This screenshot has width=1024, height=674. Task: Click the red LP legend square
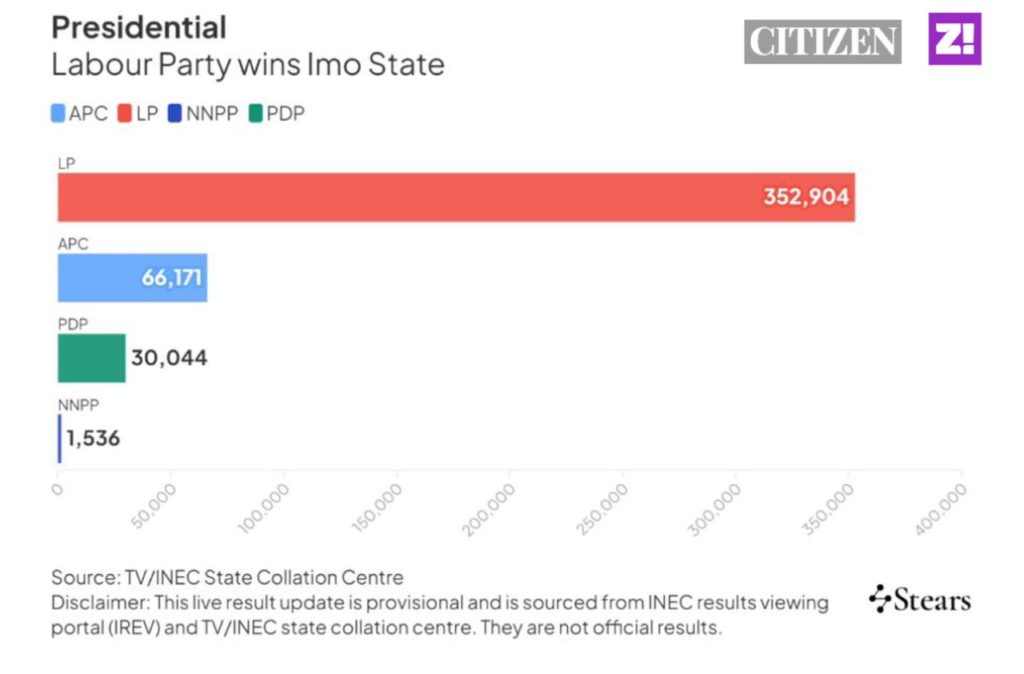125,114
